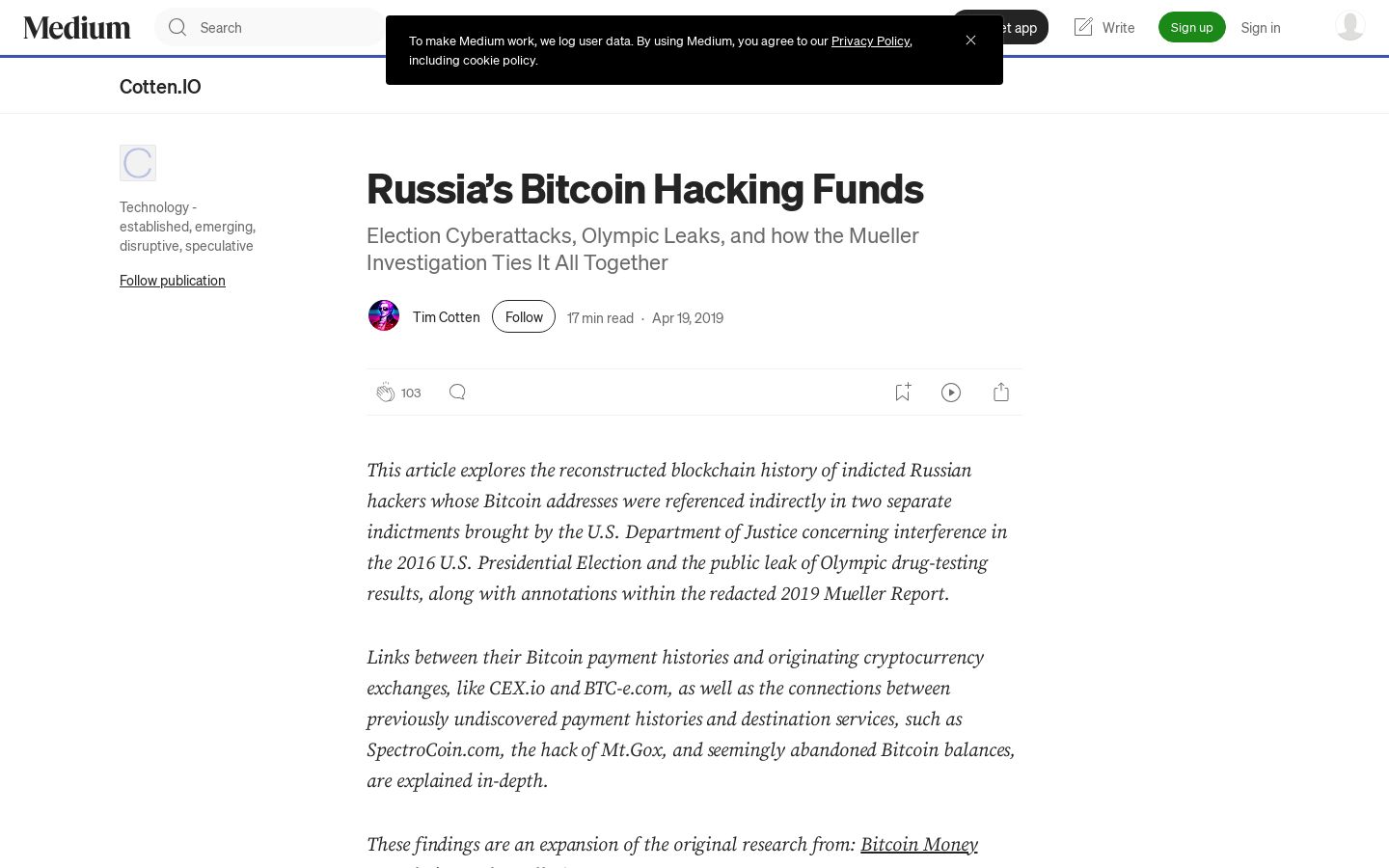Click the clap icon to applaud the article
This screenshot has width=1389, height=868.
click(x=385, y=393)
